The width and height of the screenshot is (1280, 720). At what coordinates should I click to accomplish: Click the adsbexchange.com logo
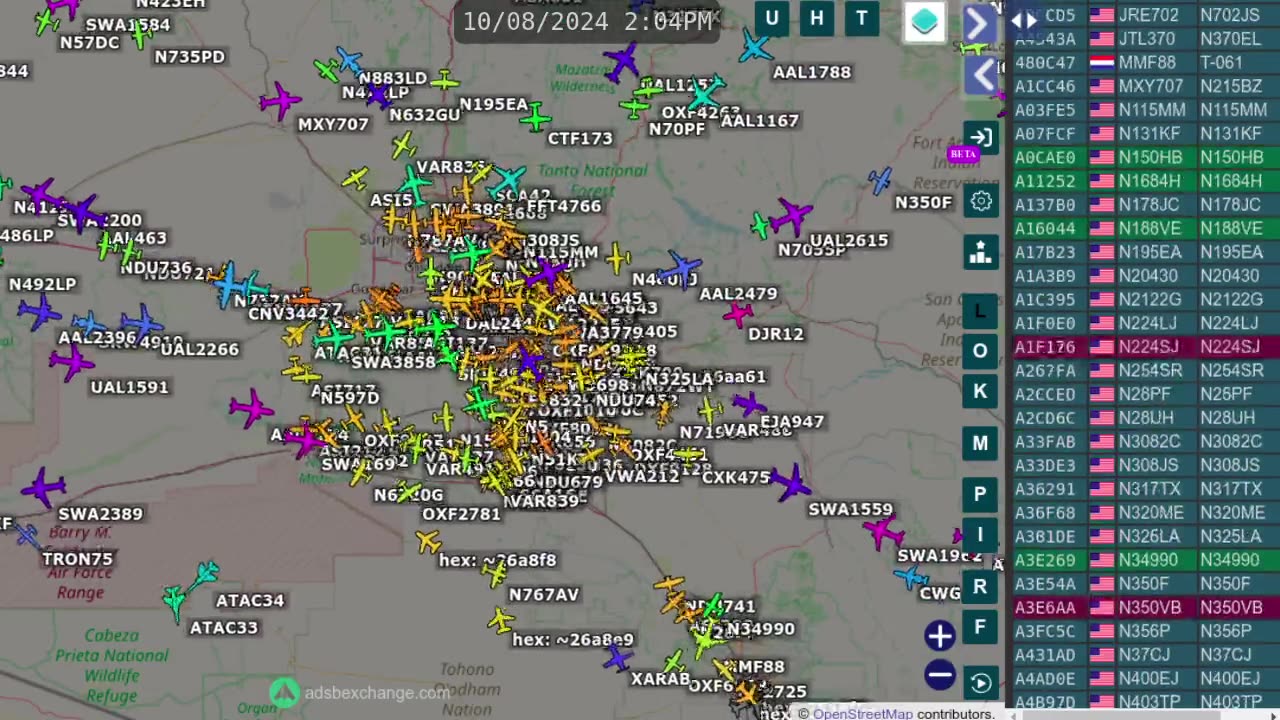360,692
